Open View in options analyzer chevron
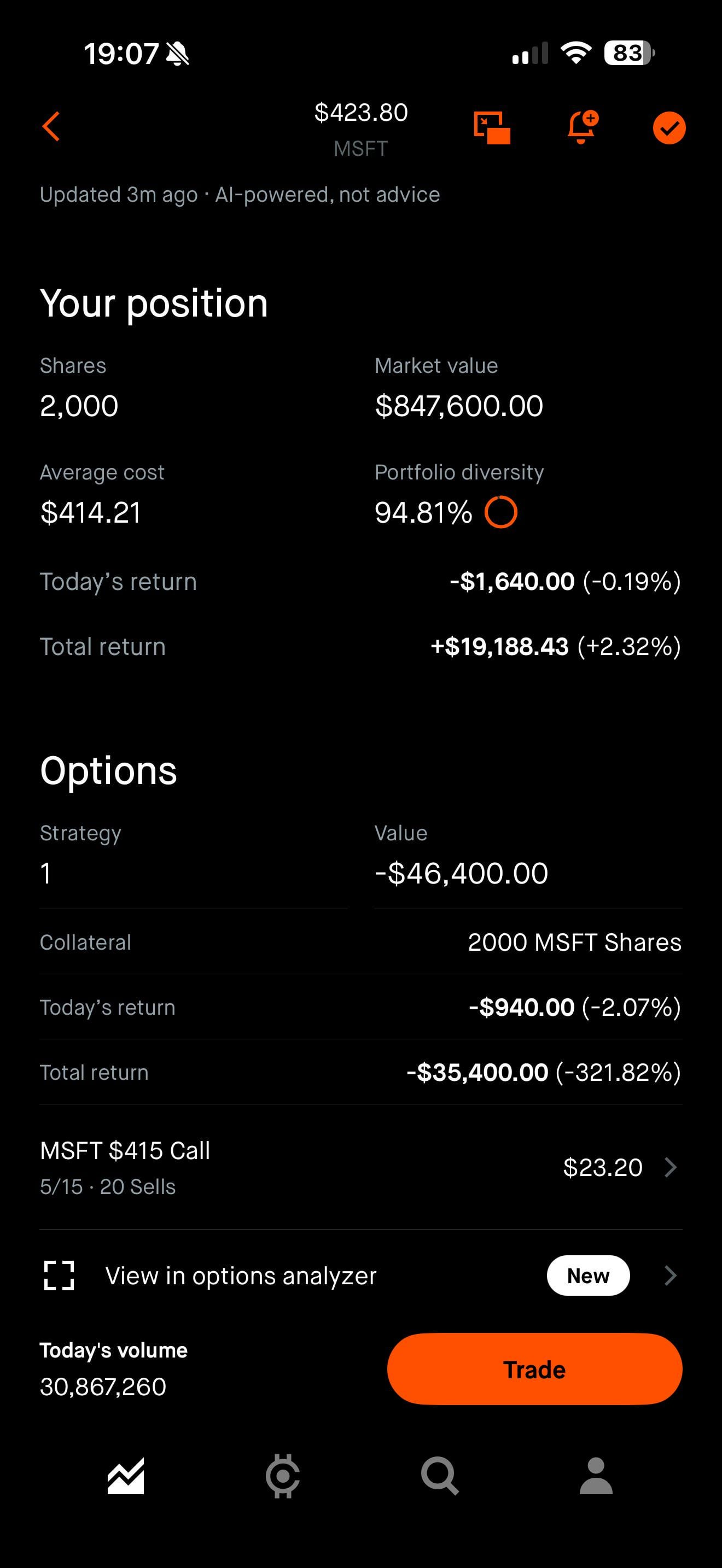 pyautogui.click(x=670, y=1275)
